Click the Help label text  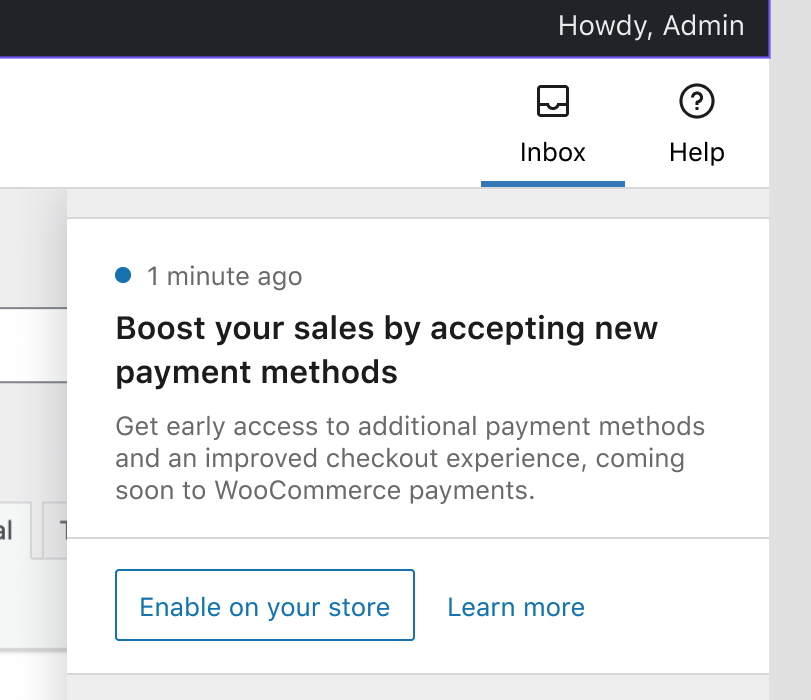[x=696, y=152]
